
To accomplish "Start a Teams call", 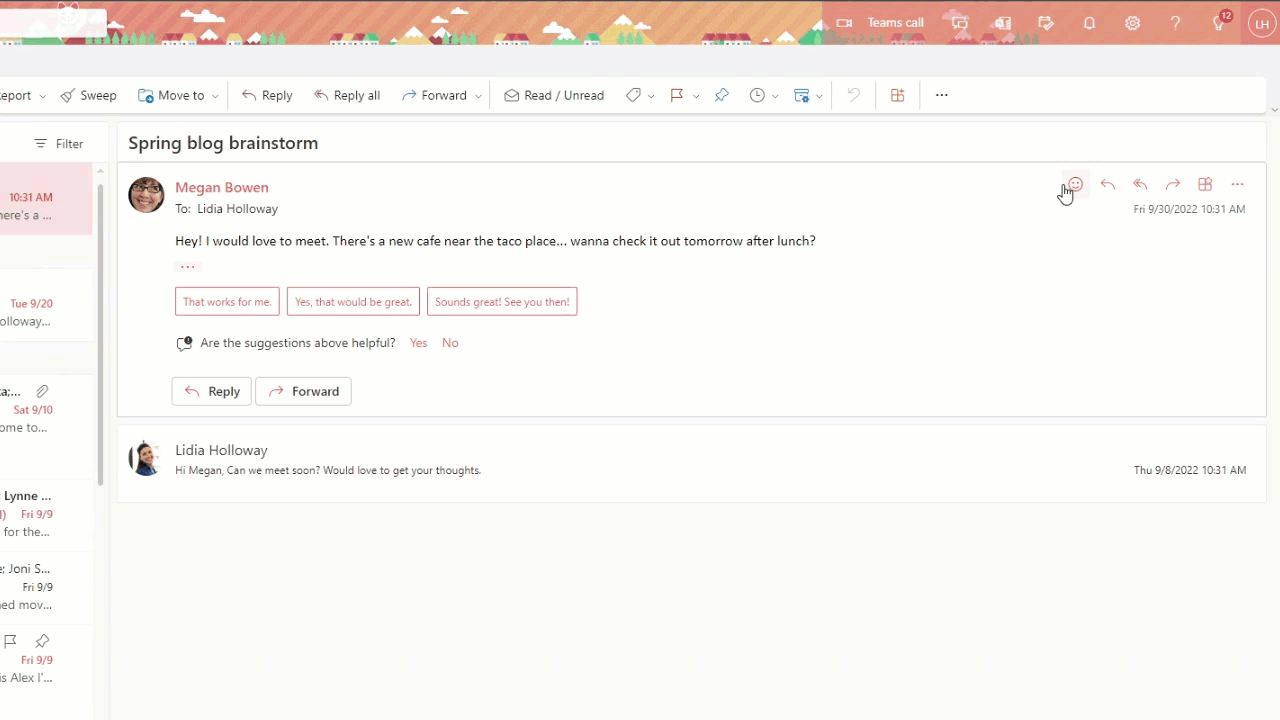I will pyautogui.click(x=880, y=23).
